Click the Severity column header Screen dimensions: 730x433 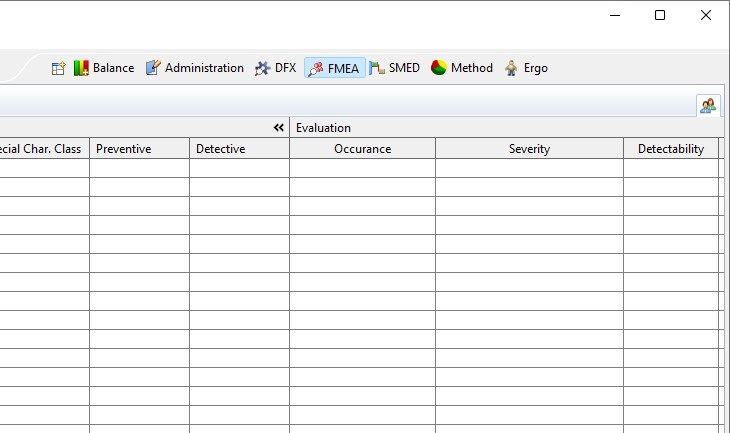pos(529,149)
